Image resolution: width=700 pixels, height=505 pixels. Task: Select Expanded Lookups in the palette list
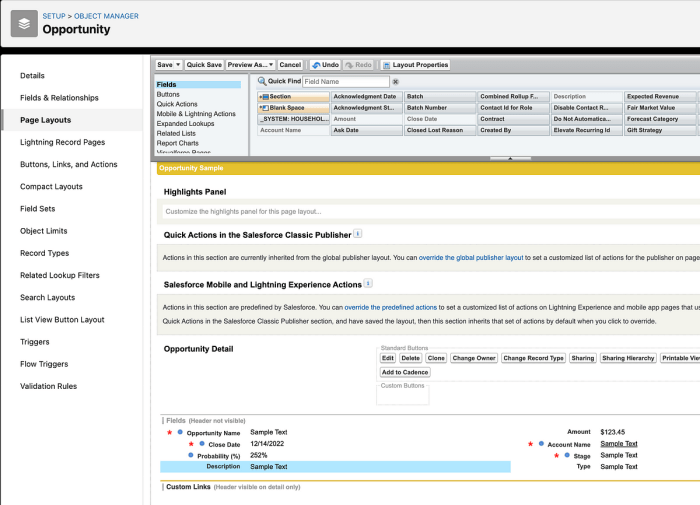[185, 124]
